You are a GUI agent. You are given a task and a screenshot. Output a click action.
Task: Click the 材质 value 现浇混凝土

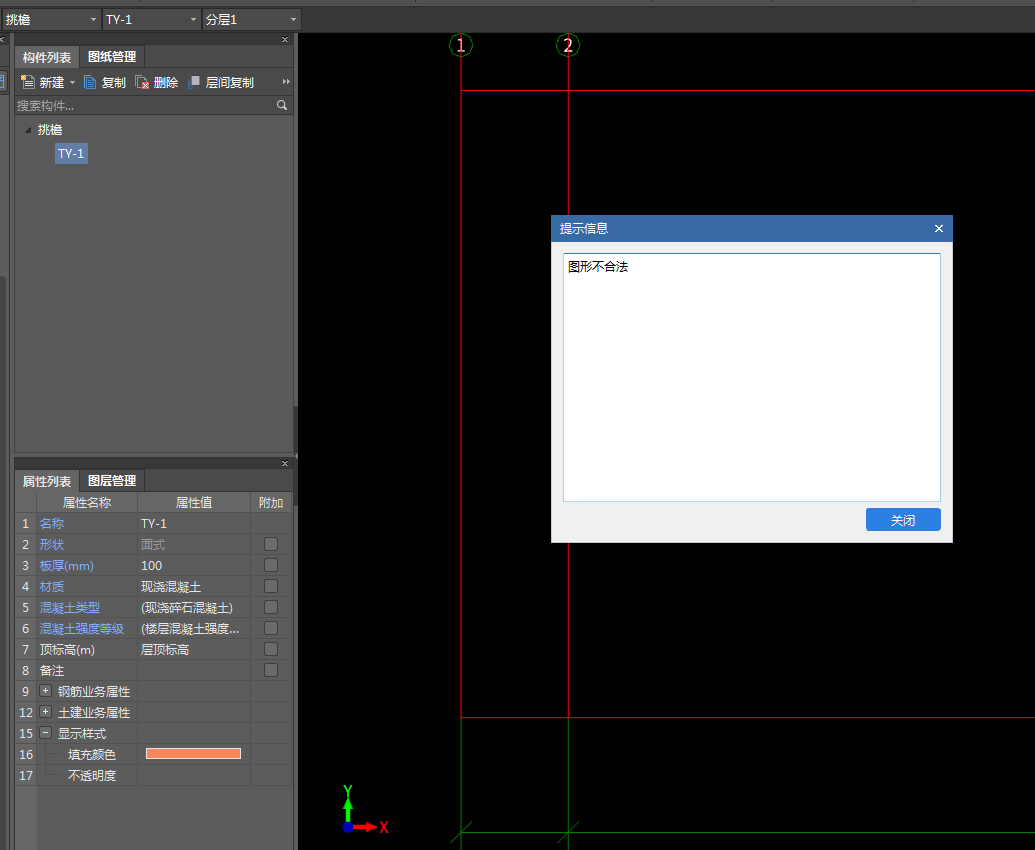click(x=194, y=587)
